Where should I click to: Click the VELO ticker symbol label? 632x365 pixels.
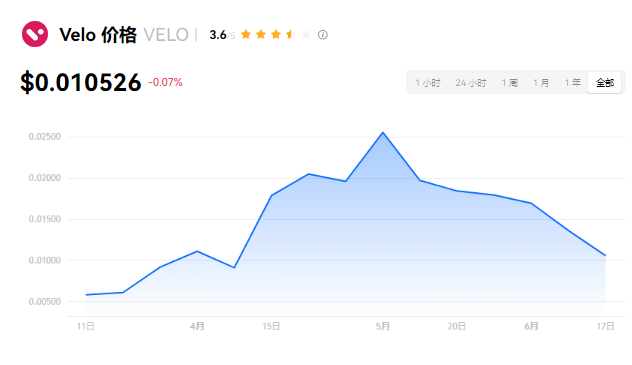point(166,35)
